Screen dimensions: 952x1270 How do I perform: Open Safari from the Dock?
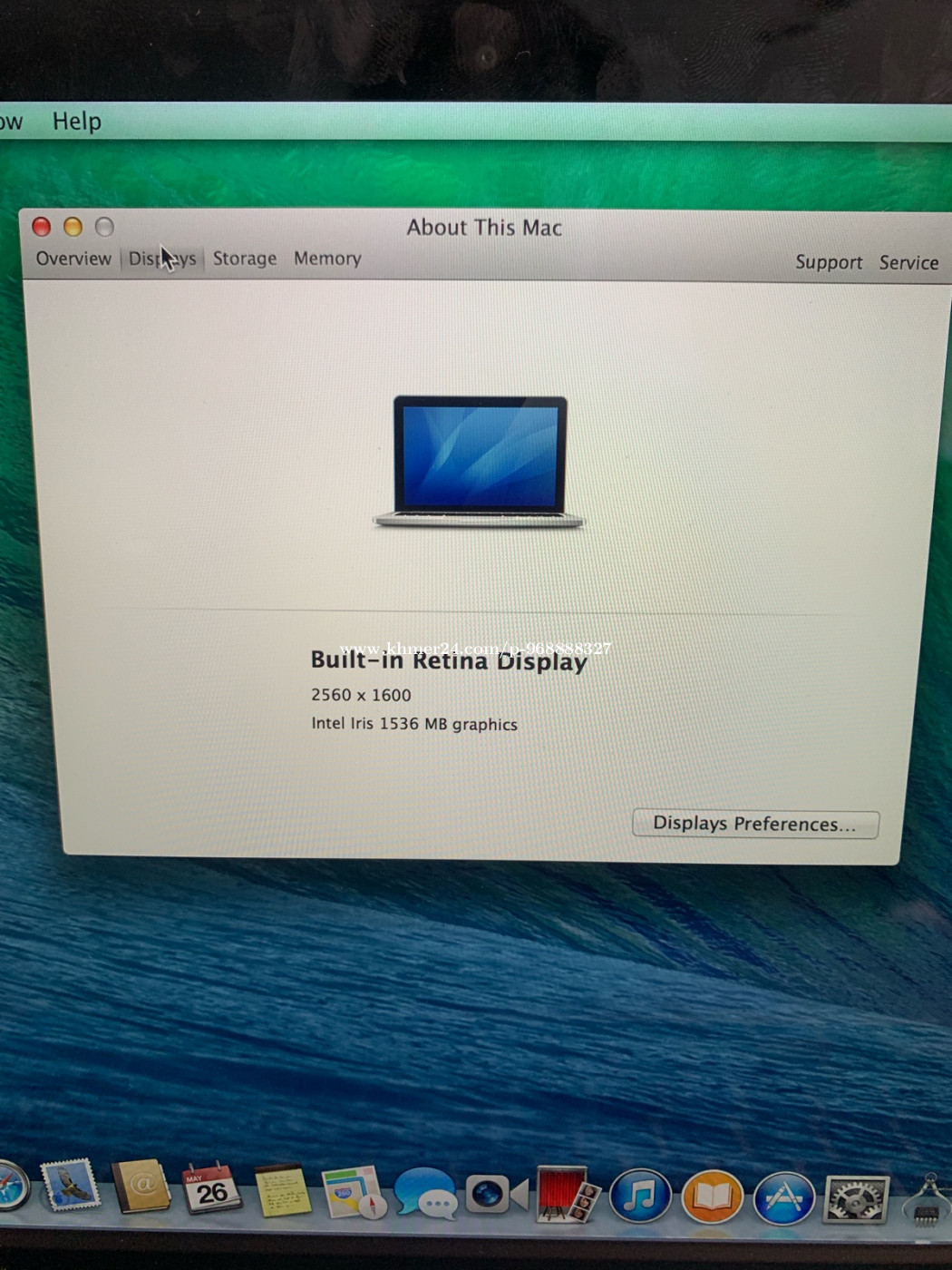pos(11,1187)
